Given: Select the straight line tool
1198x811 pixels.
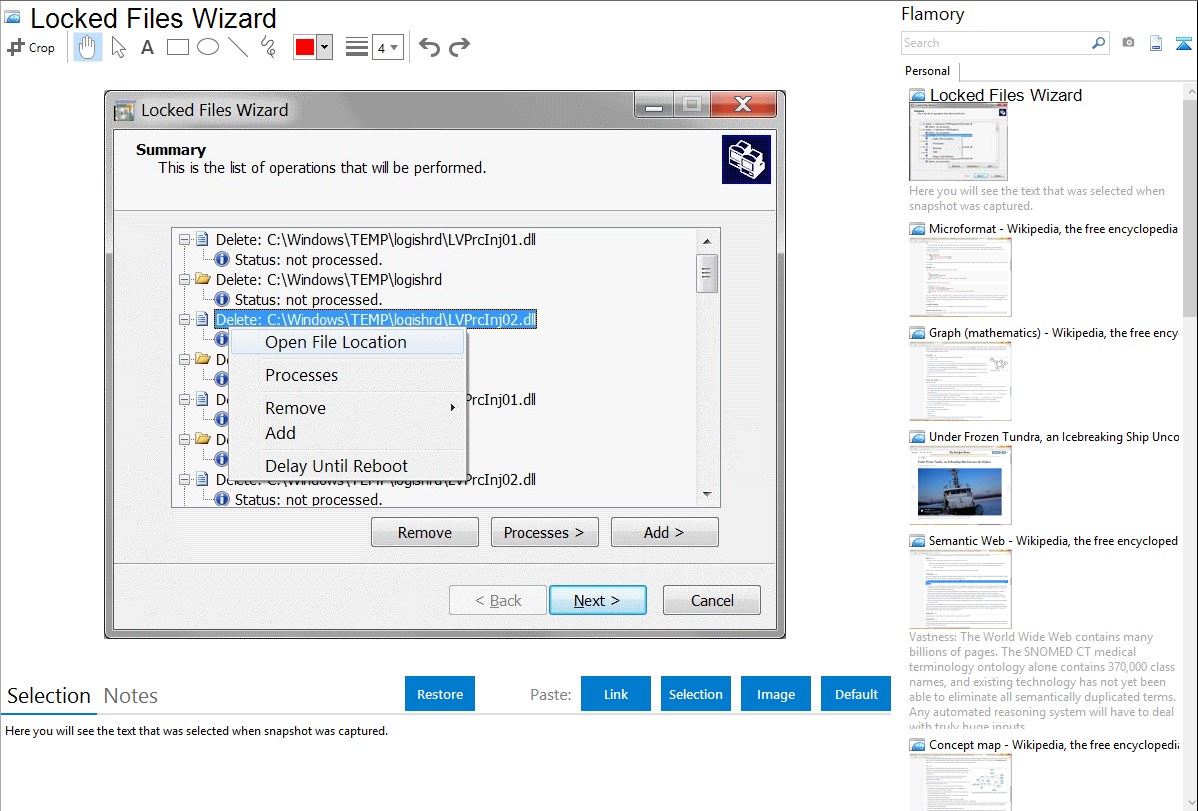Looking at the screenshot, I should tap(238, 47).
